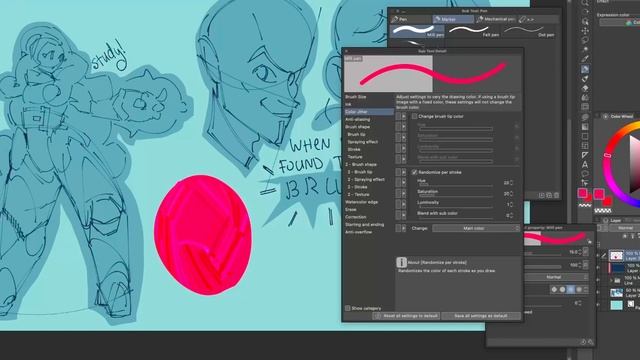Open the Watercolor edge category
This screenshot has height=360, width=640.
pos(361,202)
